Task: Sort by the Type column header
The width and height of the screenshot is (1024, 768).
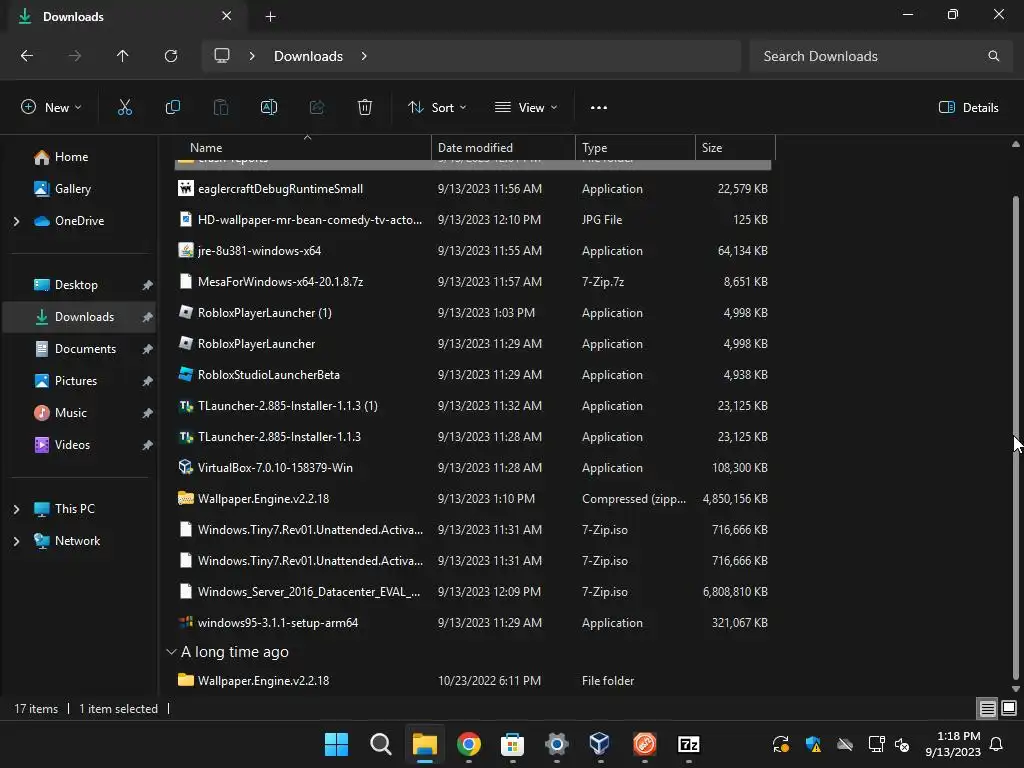Action: (x=635, y=148)
